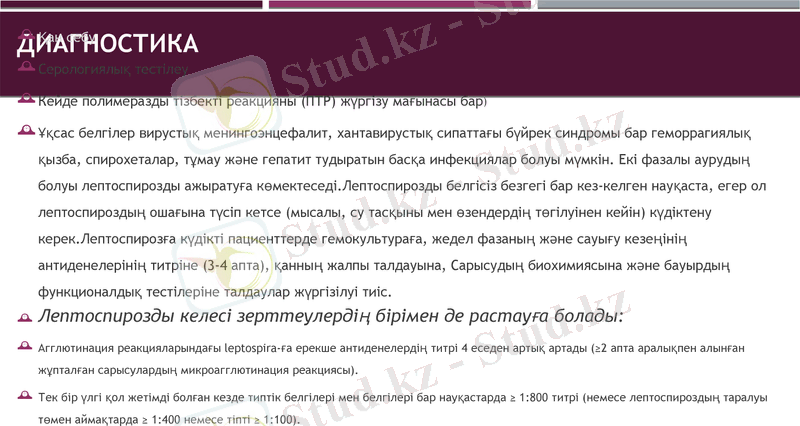Image resolution: width=800 pixels, height=426 pixels.
Task: Click the bullet next to "Серологиялық тестілеу"
Action: tap(25, 68)
